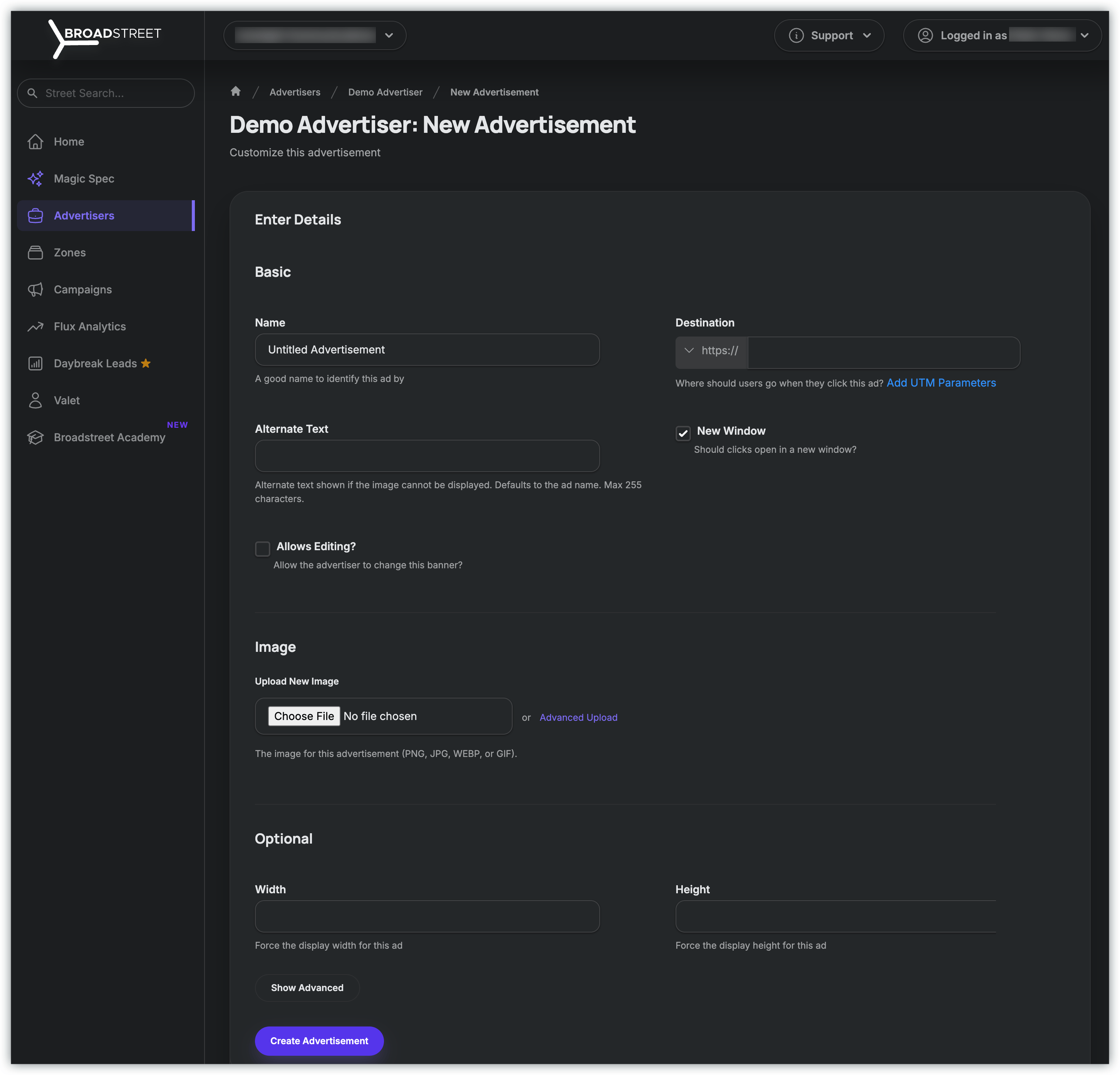
Task: Check the Allows Editing checkbox
Action: (x=262, y=549)
